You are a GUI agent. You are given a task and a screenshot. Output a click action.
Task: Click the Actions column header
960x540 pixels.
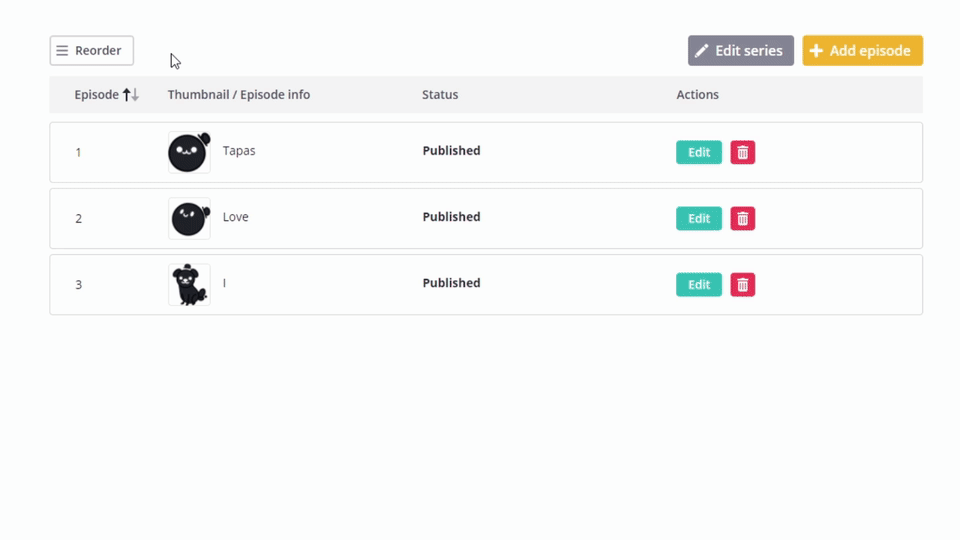[697, 94]
